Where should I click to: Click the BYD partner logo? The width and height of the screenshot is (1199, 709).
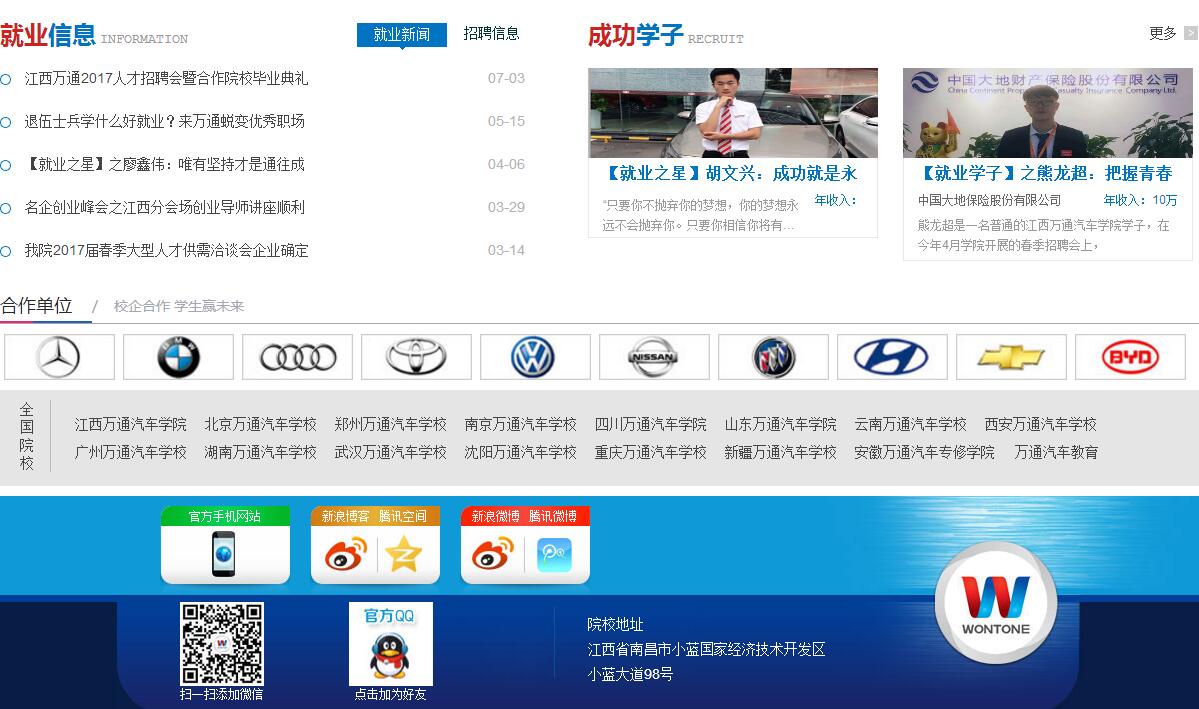tap(1130, 357)
